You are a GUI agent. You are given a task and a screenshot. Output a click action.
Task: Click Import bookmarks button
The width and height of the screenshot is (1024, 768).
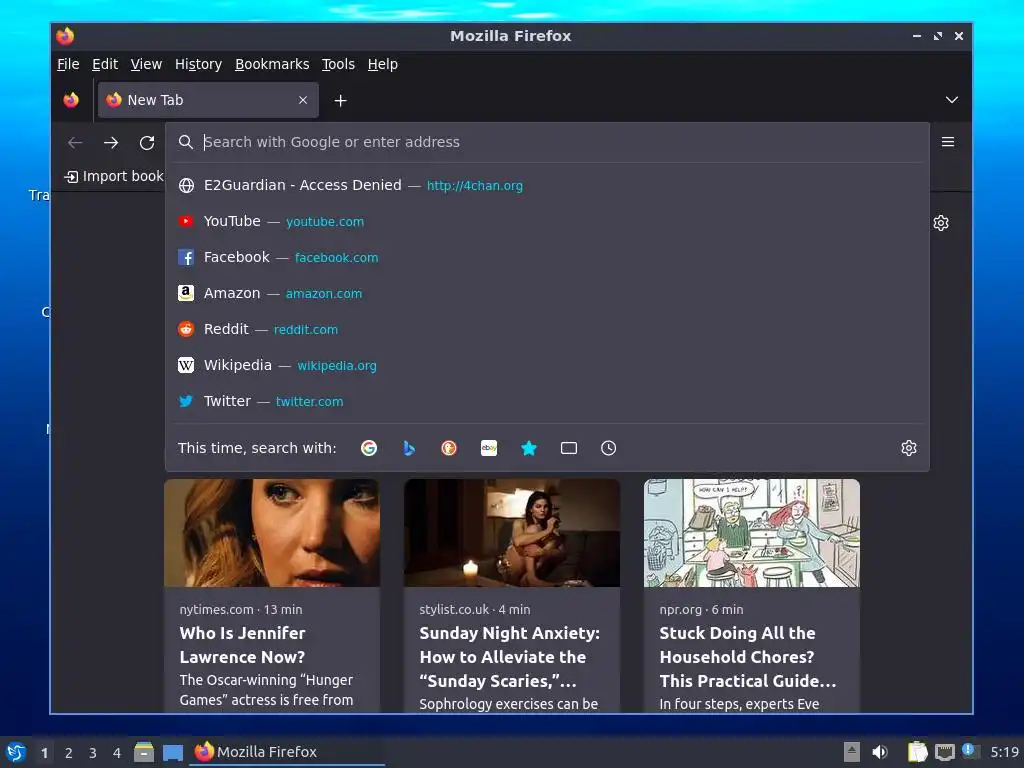(114, 176)
